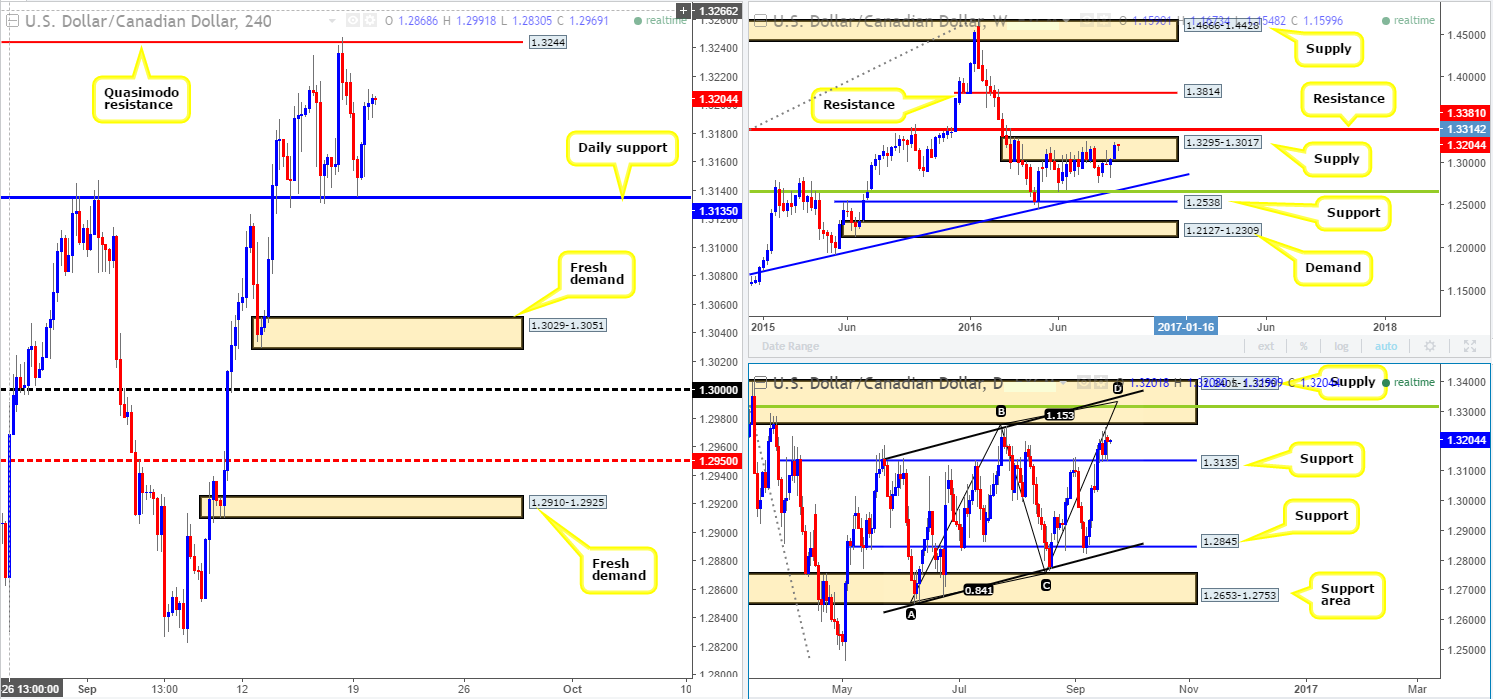Toggle eye visibility icon on daily chart

1084,382
